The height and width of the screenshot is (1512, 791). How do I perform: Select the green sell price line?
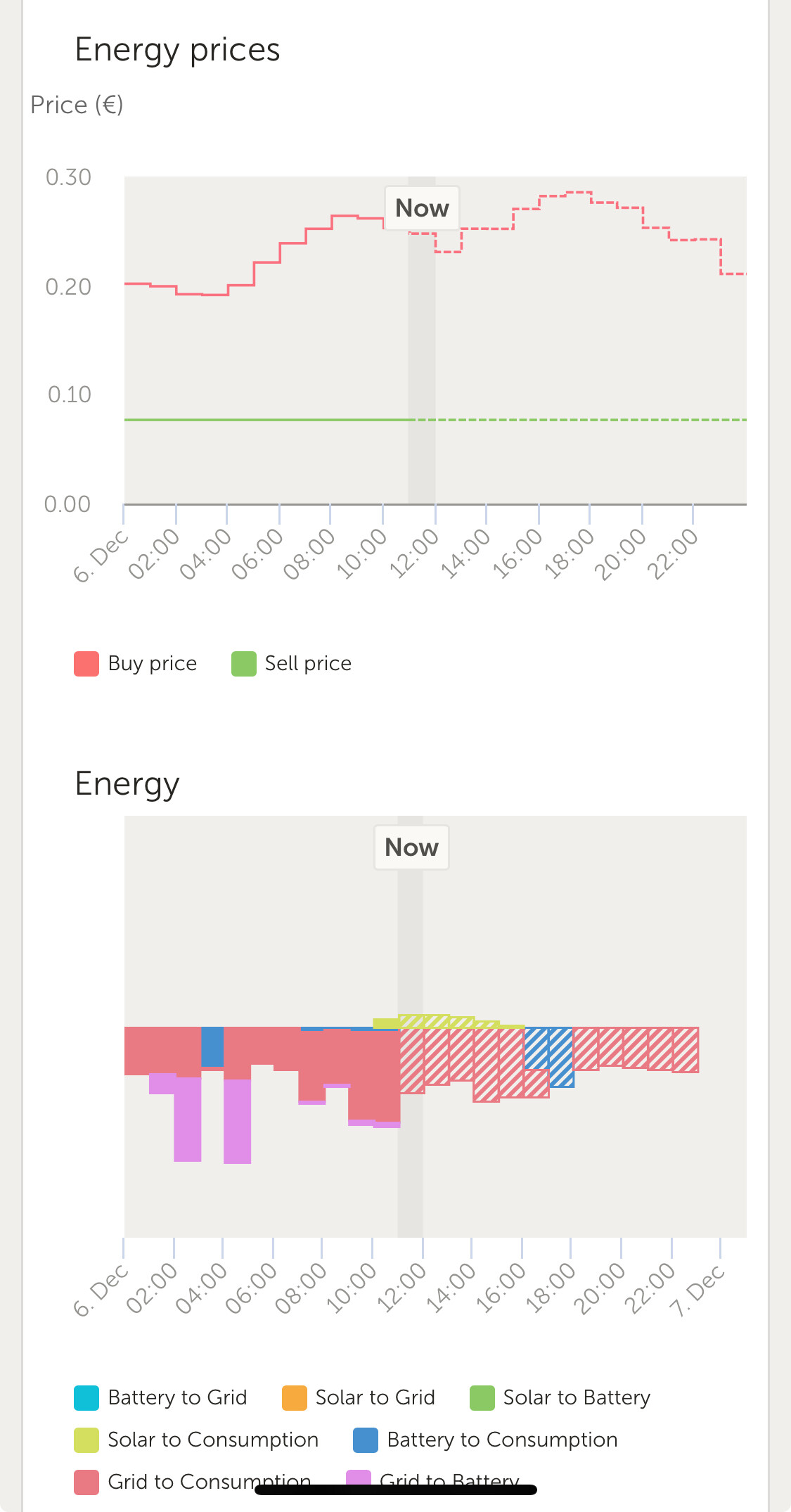tap(267, 420)
